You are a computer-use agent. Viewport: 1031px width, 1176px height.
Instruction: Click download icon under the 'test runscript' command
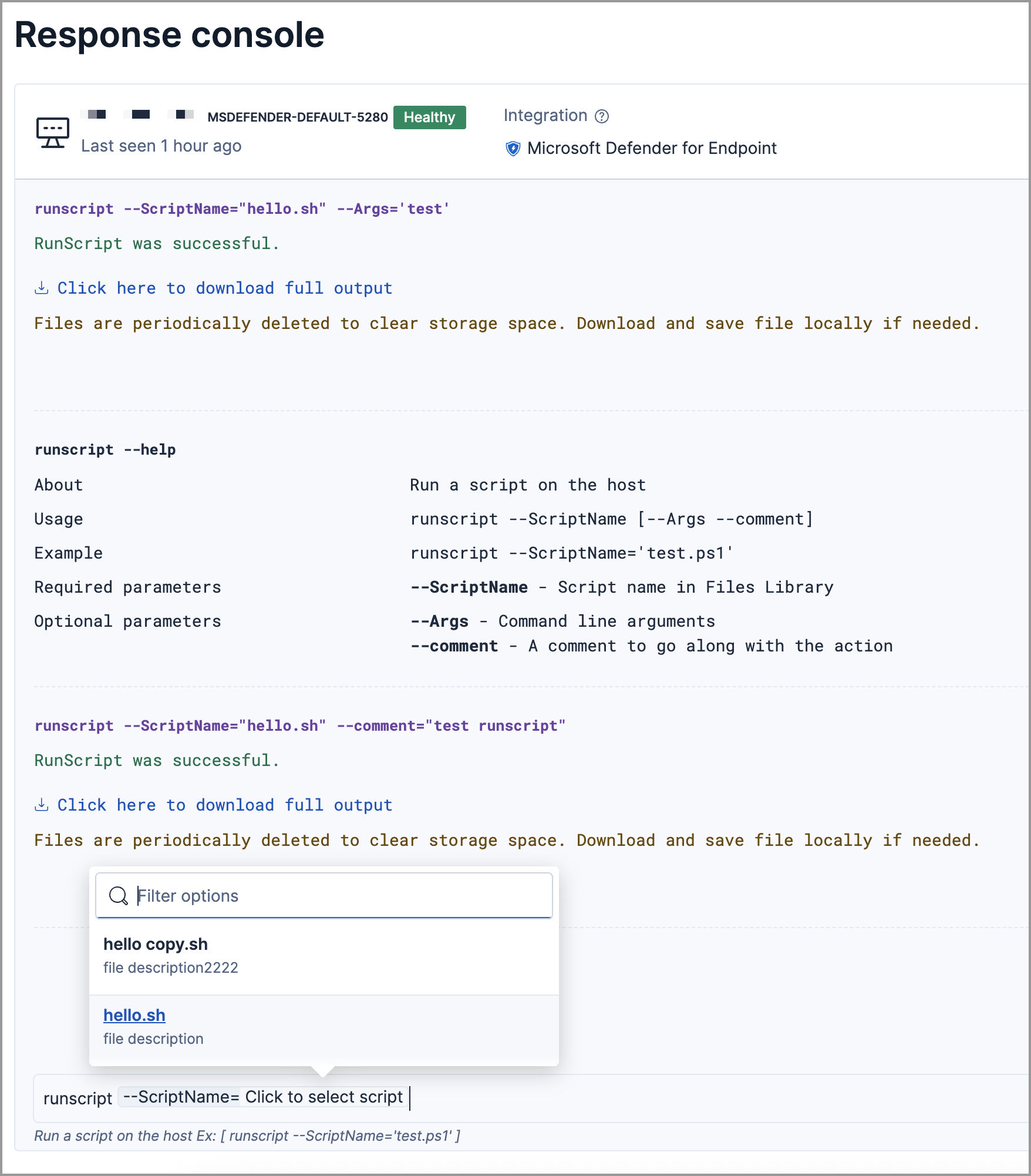[x=42, y=805]
